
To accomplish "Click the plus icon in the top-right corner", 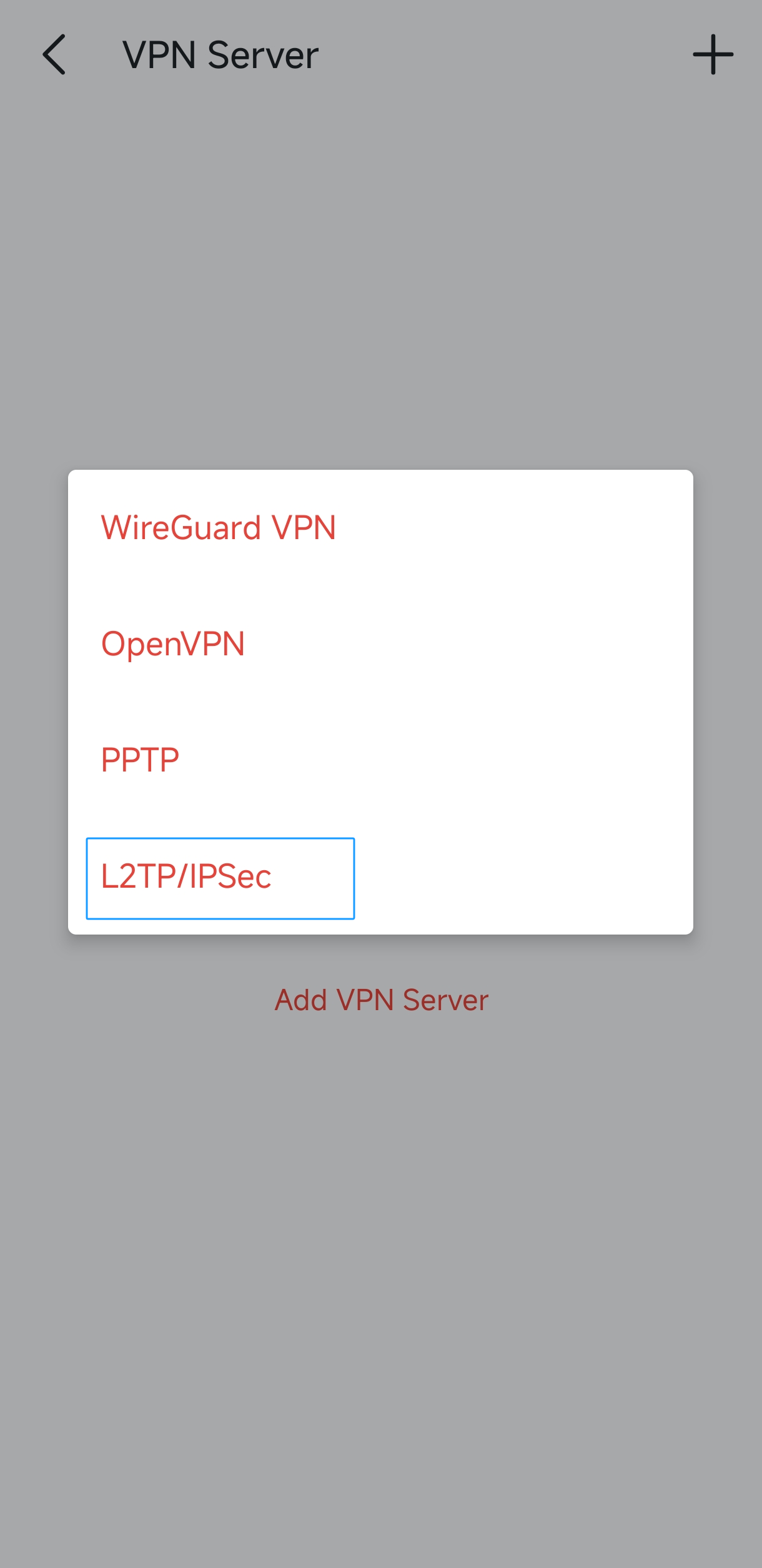I will (x=712, y=55).
